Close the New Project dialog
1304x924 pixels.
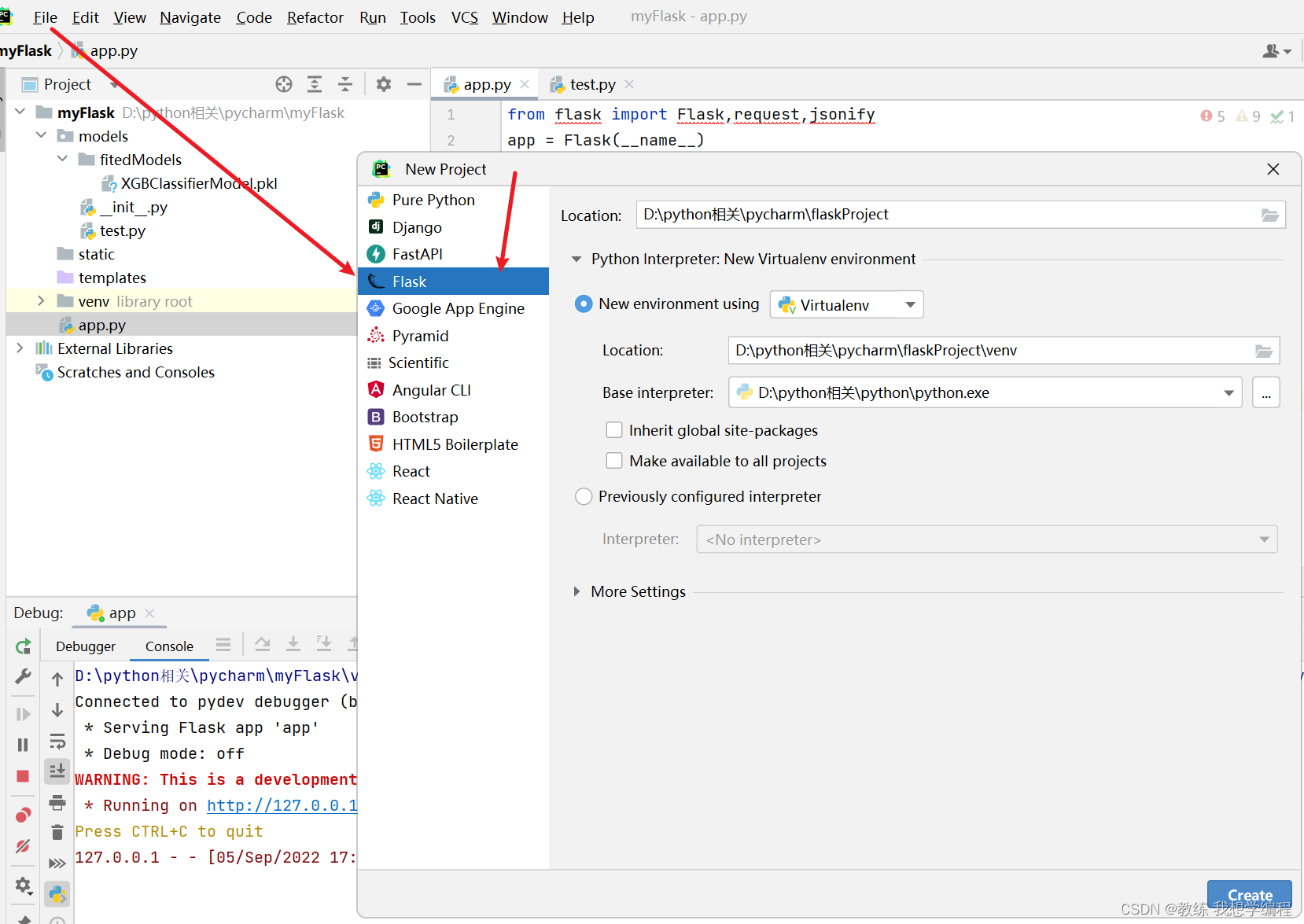click(x=1273, y=169)
